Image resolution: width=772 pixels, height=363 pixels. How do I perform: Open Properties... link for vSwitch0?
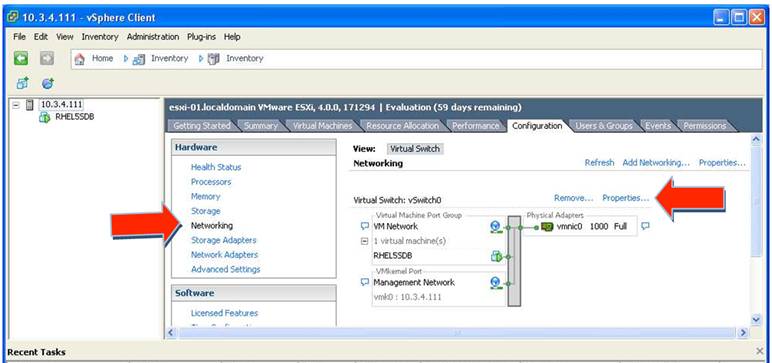[626, 198]
